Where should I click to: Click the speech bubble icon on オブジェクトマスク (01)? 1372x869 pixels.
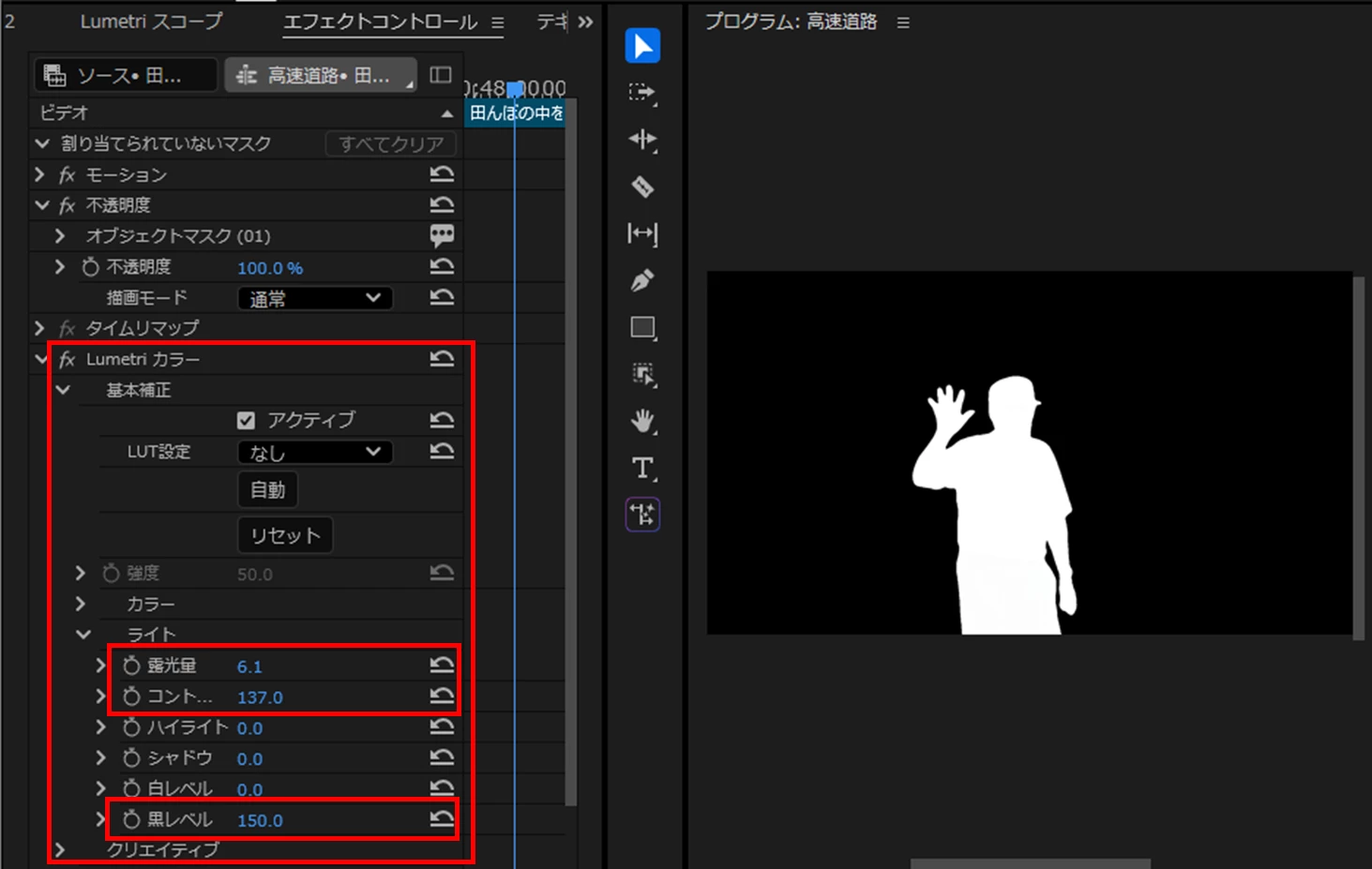coord(442,235)
